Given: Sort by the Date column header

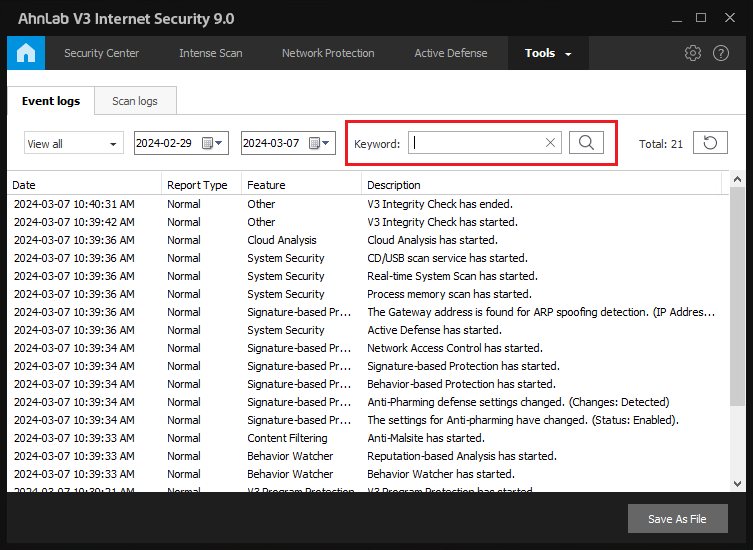Looking at the screenshot, I should click(x=85, y=185).
